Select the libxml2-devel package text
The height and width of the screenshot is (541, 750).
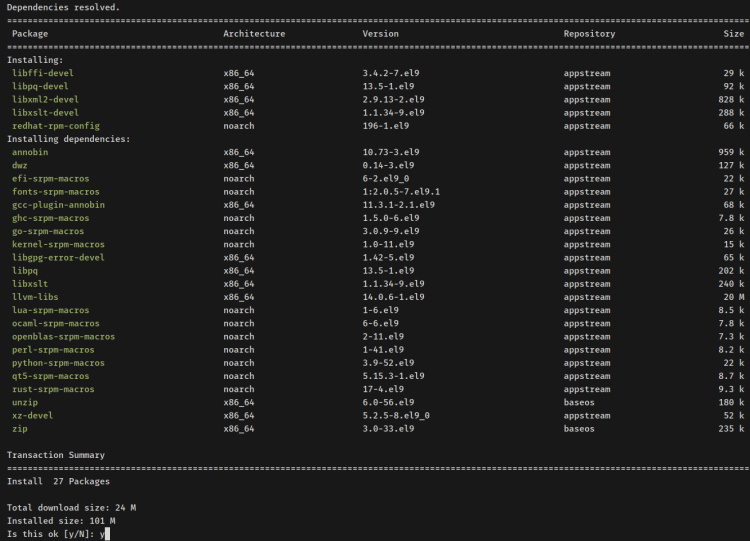[45, 99]
